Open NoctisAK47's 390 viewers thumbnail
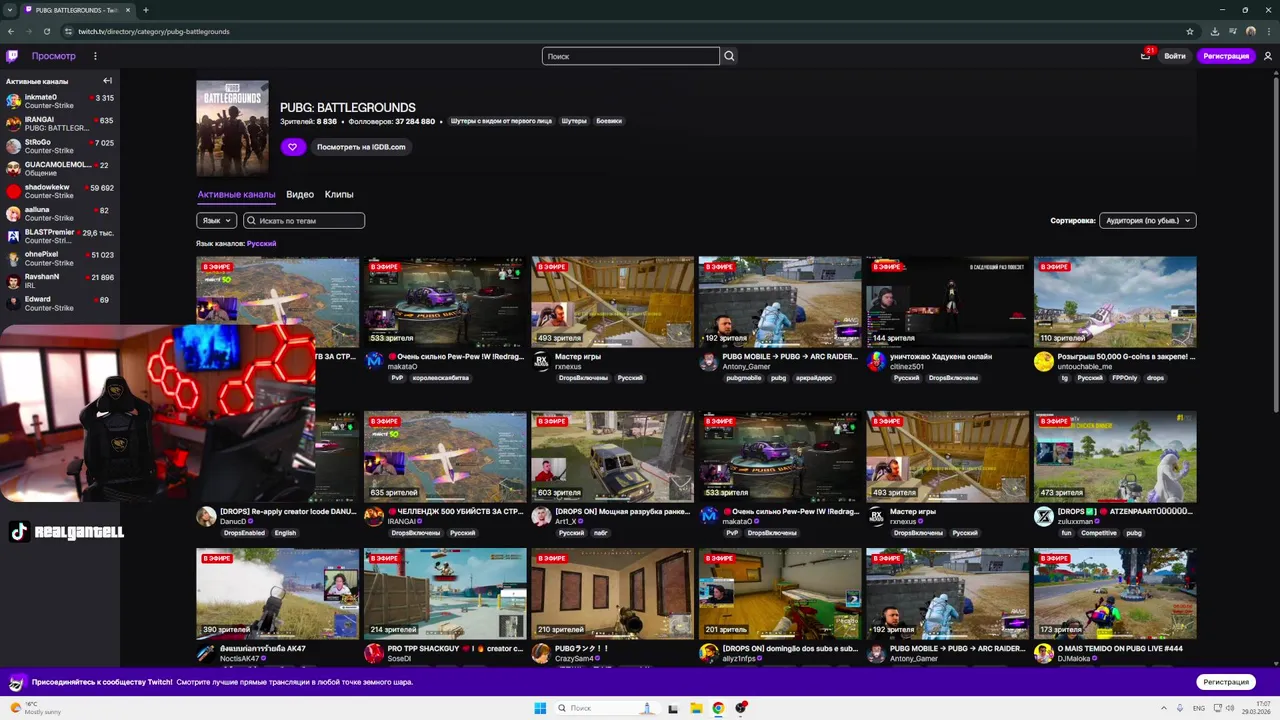Viewport: 1280px width, 720px height. [277, 593]
